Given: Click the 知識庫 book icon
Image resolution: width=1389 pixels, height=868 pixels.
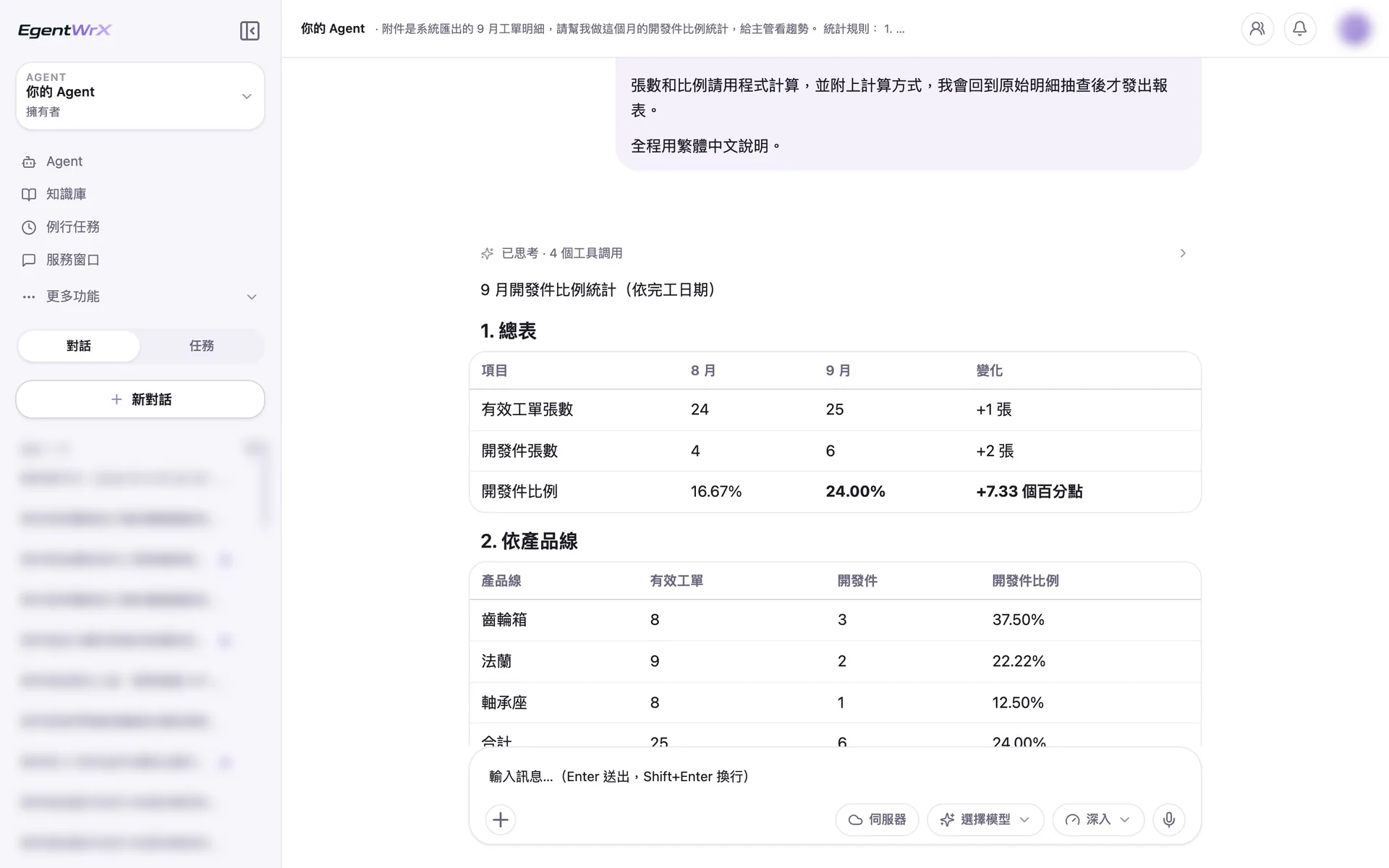Looking at the screenshot, I should click(29, 195).
